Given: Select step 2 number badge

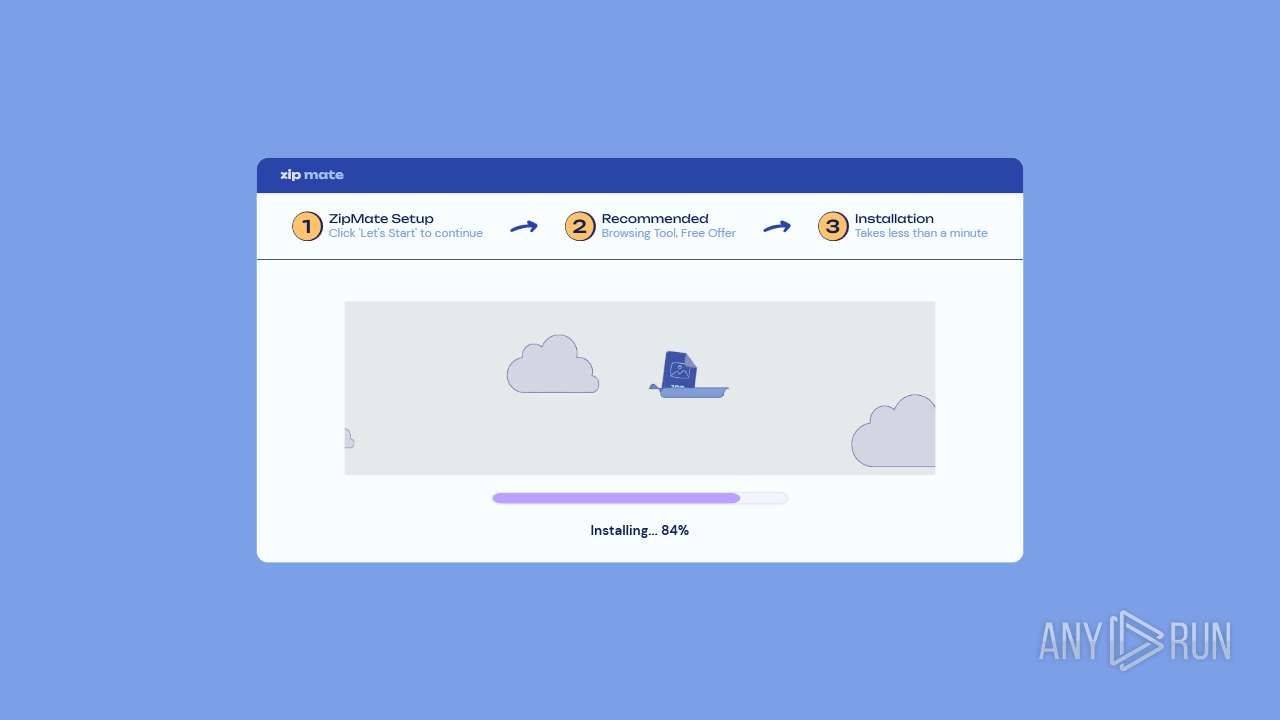Looking at the screenshot, I should pos(580,226).
